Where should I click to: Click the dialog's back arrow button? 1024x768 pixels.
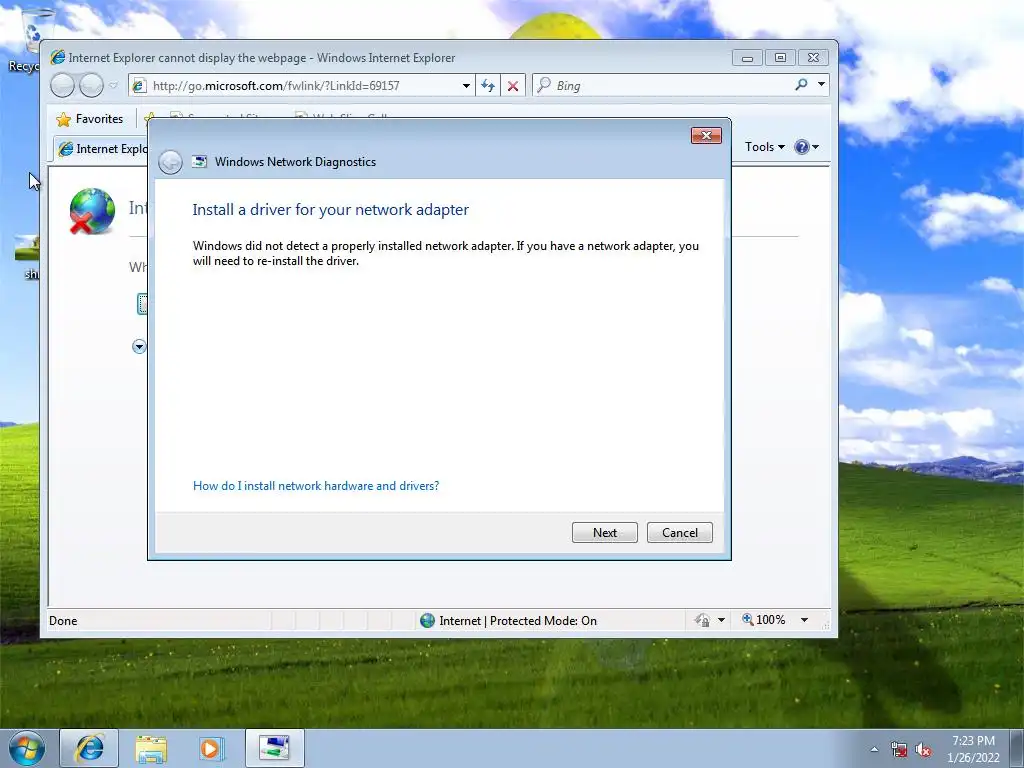170,162
